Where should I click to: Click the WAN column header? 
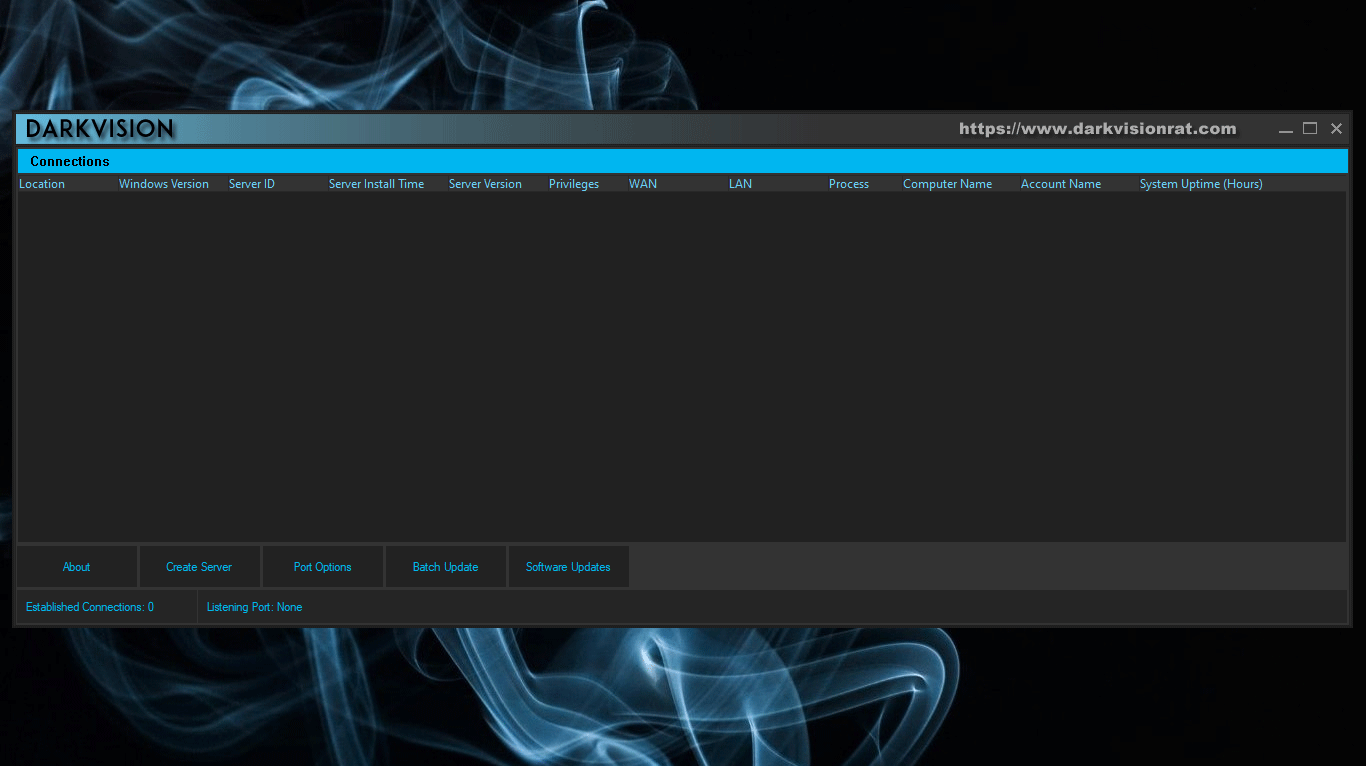[x=643, y=184]
